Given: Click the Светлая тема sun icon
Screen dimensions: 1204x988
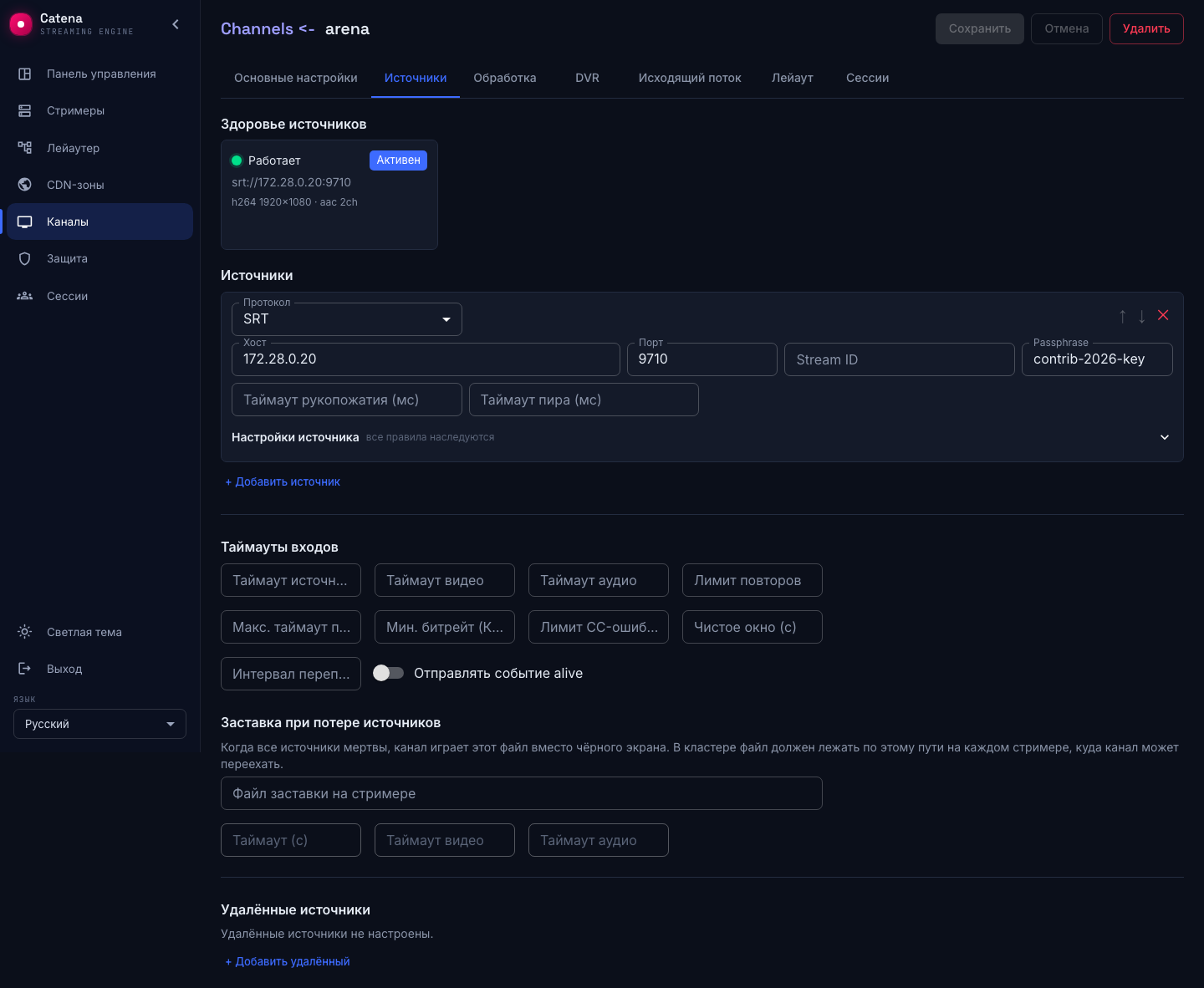Looking at the screenshot, I should click(25, 632).
